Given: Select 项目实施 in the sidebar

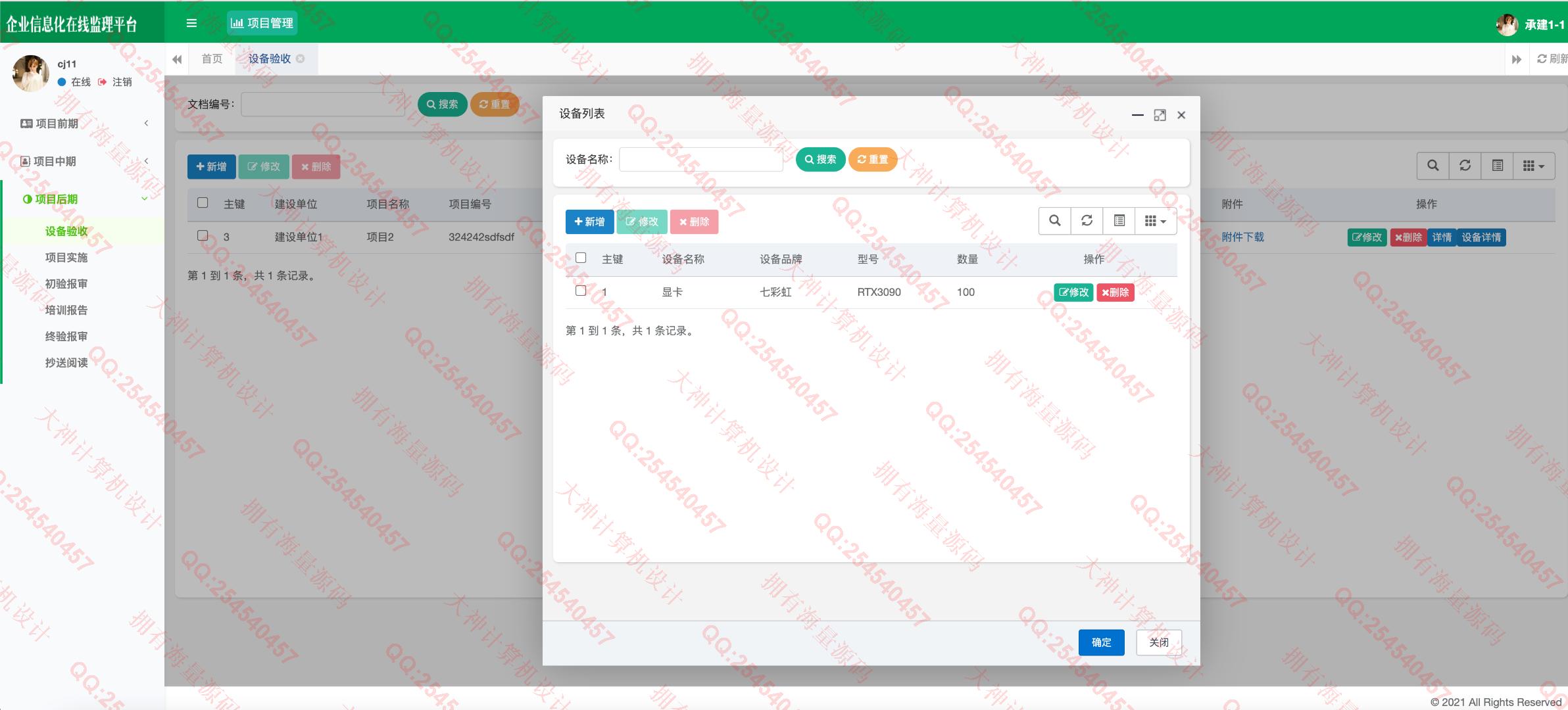Looking at the screenshot, I should [66, 257].
